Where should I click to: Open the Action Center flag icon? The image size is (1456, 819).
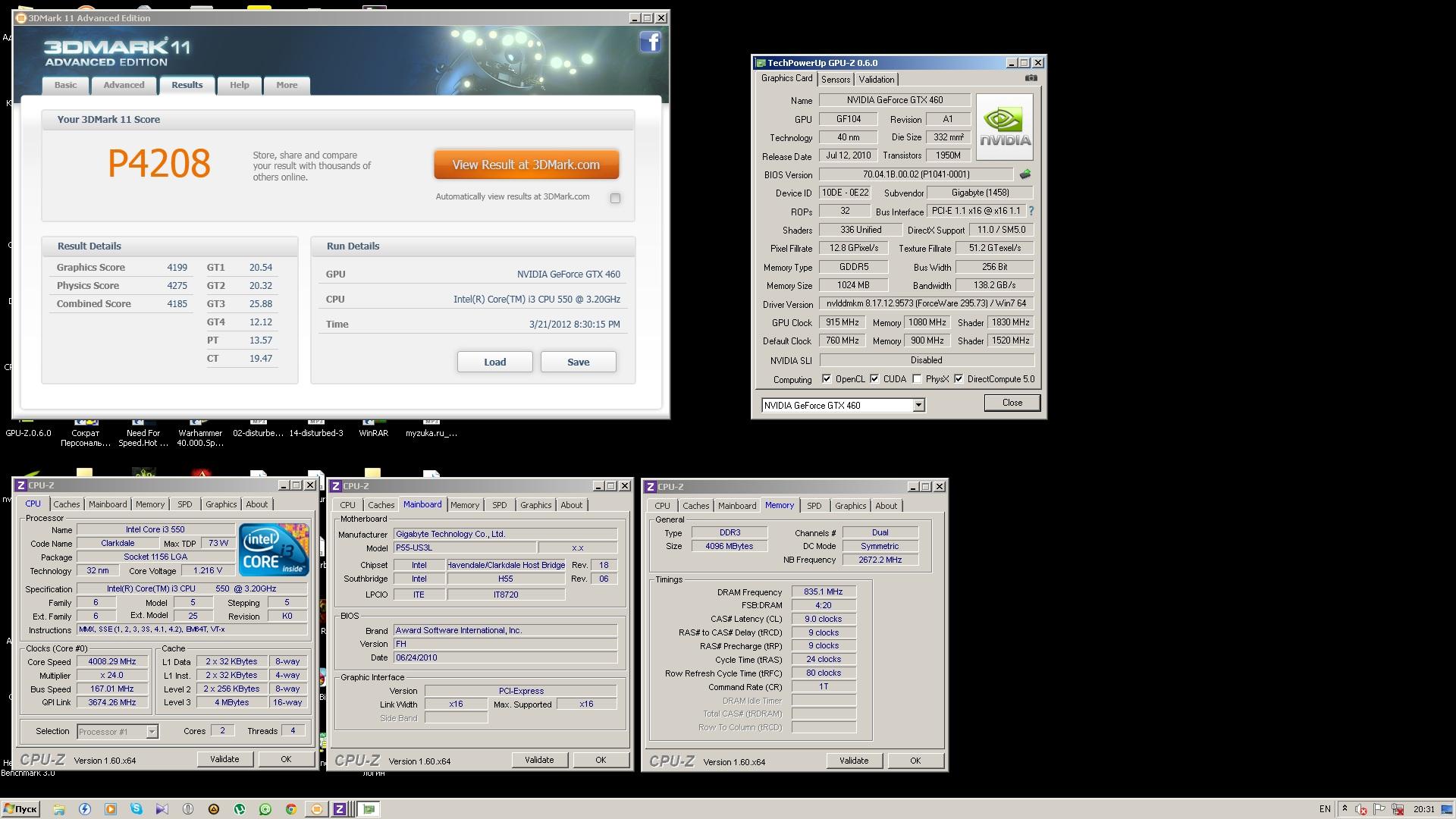[1379, 809]
